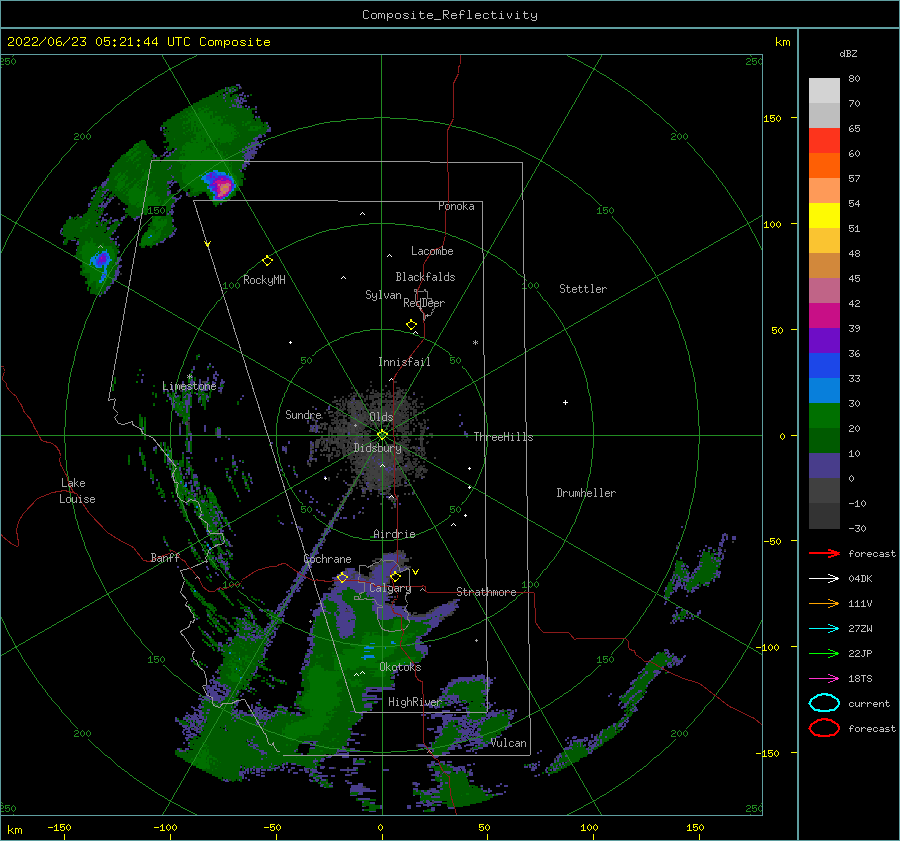Click the dBZ legend heading

tap(848, 53)
